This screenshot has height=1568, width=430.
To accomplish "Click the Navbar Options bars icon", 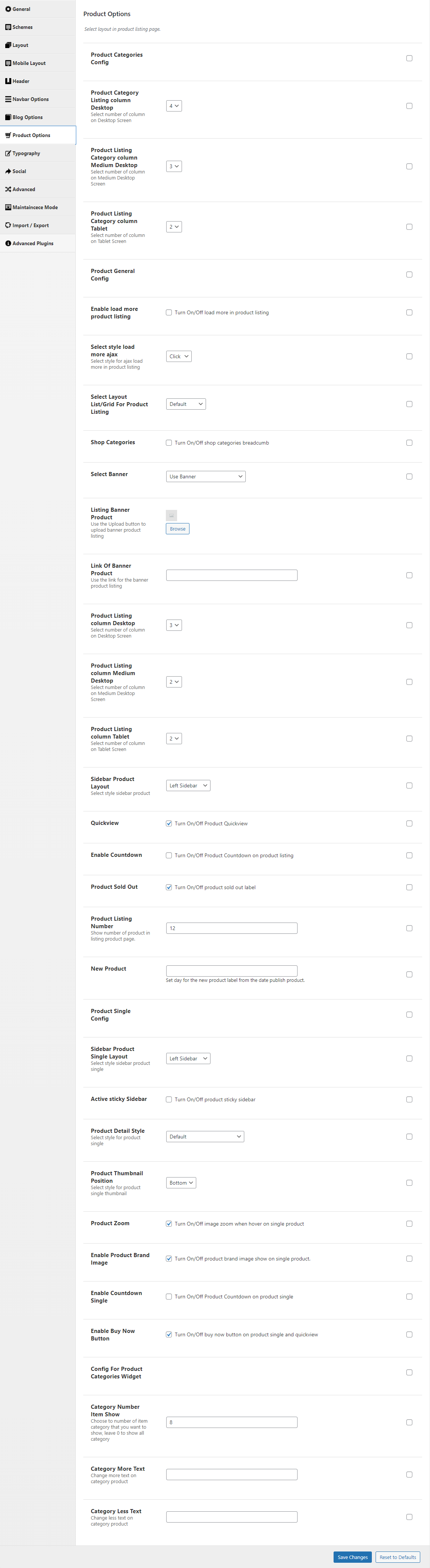I will (8, 99).
